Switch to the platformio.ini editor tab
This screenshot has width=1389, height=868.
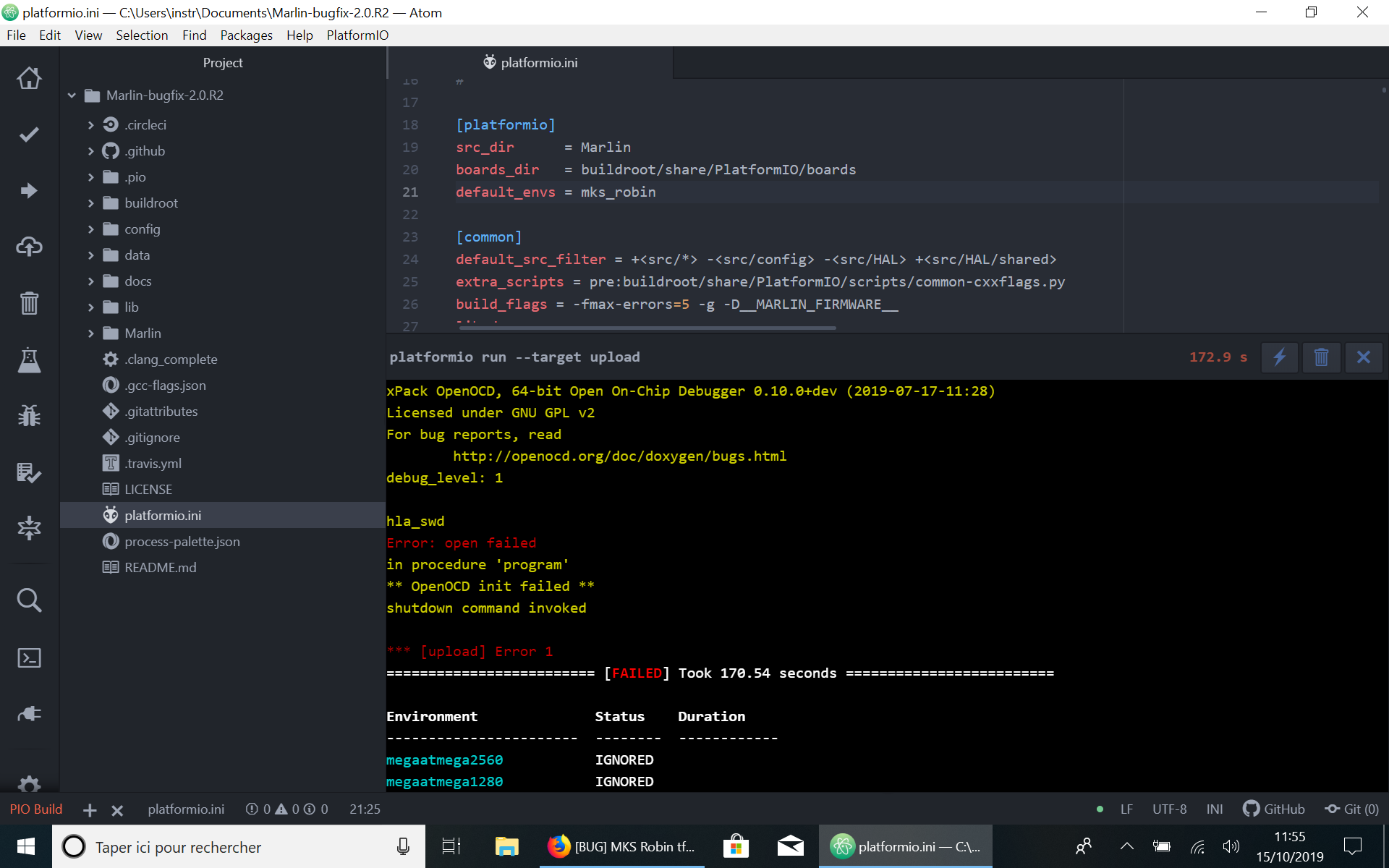click(539, 62)
